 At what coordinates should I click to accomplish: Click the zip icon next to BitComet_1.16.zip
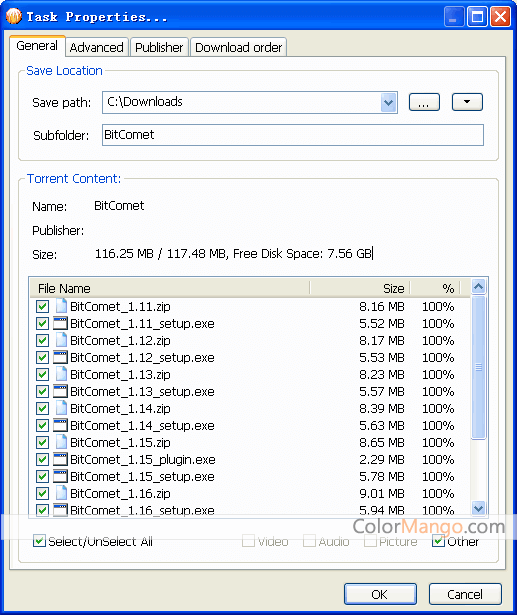[x=61, y=493]
